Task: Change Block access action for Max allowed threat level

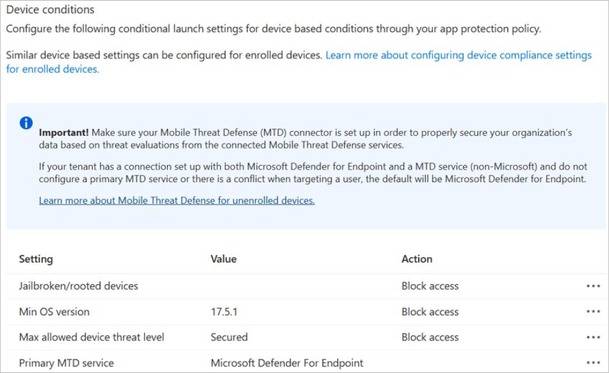Action: pyautogui.click(x=430, y=337)
